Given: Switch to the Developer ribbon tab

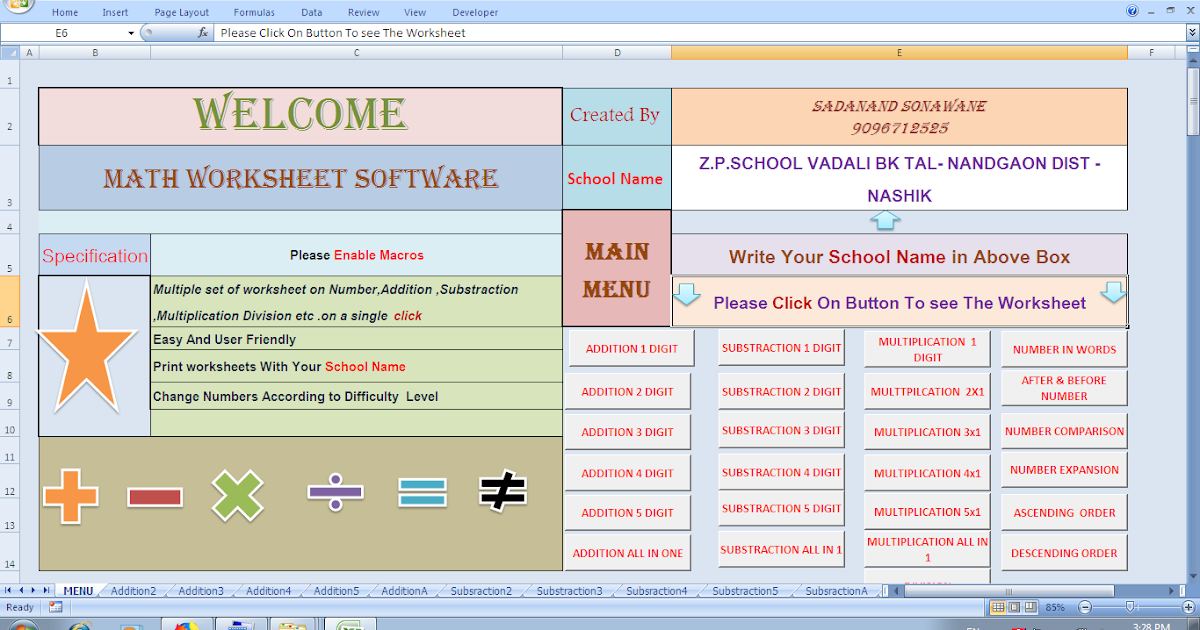Looking at the screenshot, I should click(475, 12).
